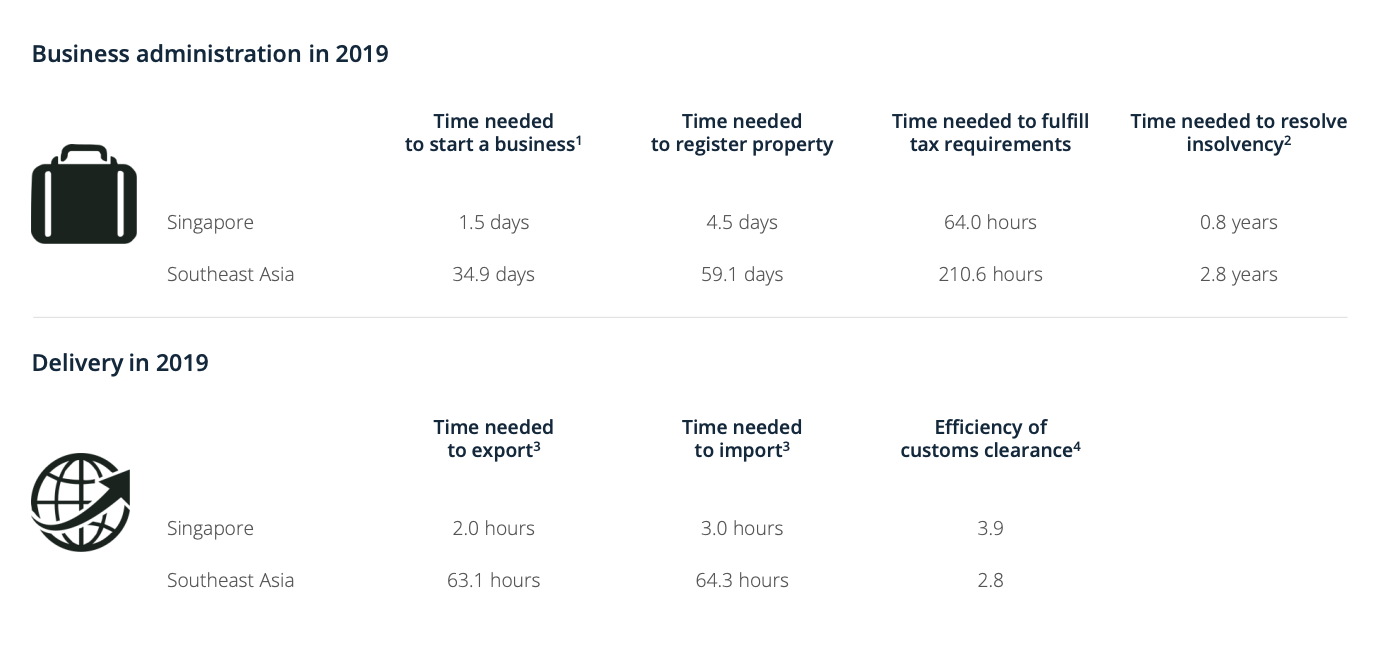Select Southeast Asia's 59.1 days value
Screen dimensions: 1396x656
click(742, 274)
